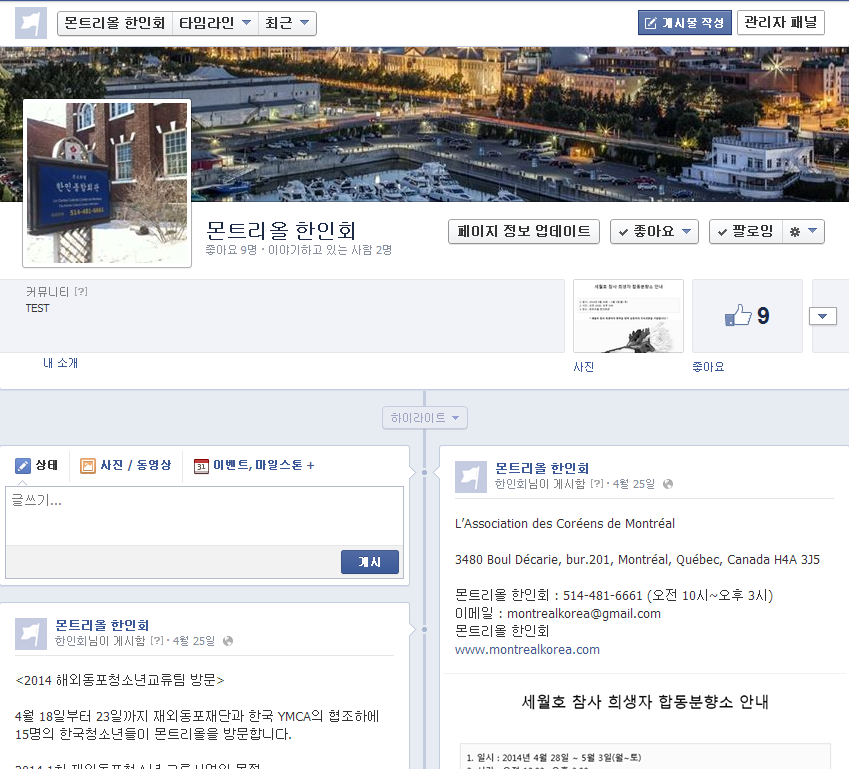Click the page flag icon in top bar

(30, 23)
